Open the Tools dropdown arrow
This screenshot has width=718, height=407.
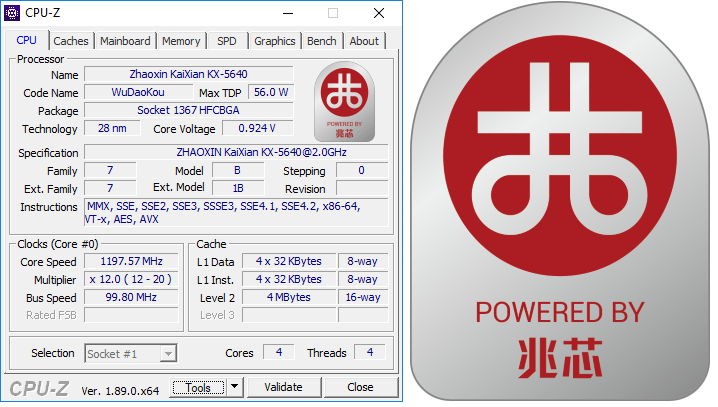click(234, 387)
